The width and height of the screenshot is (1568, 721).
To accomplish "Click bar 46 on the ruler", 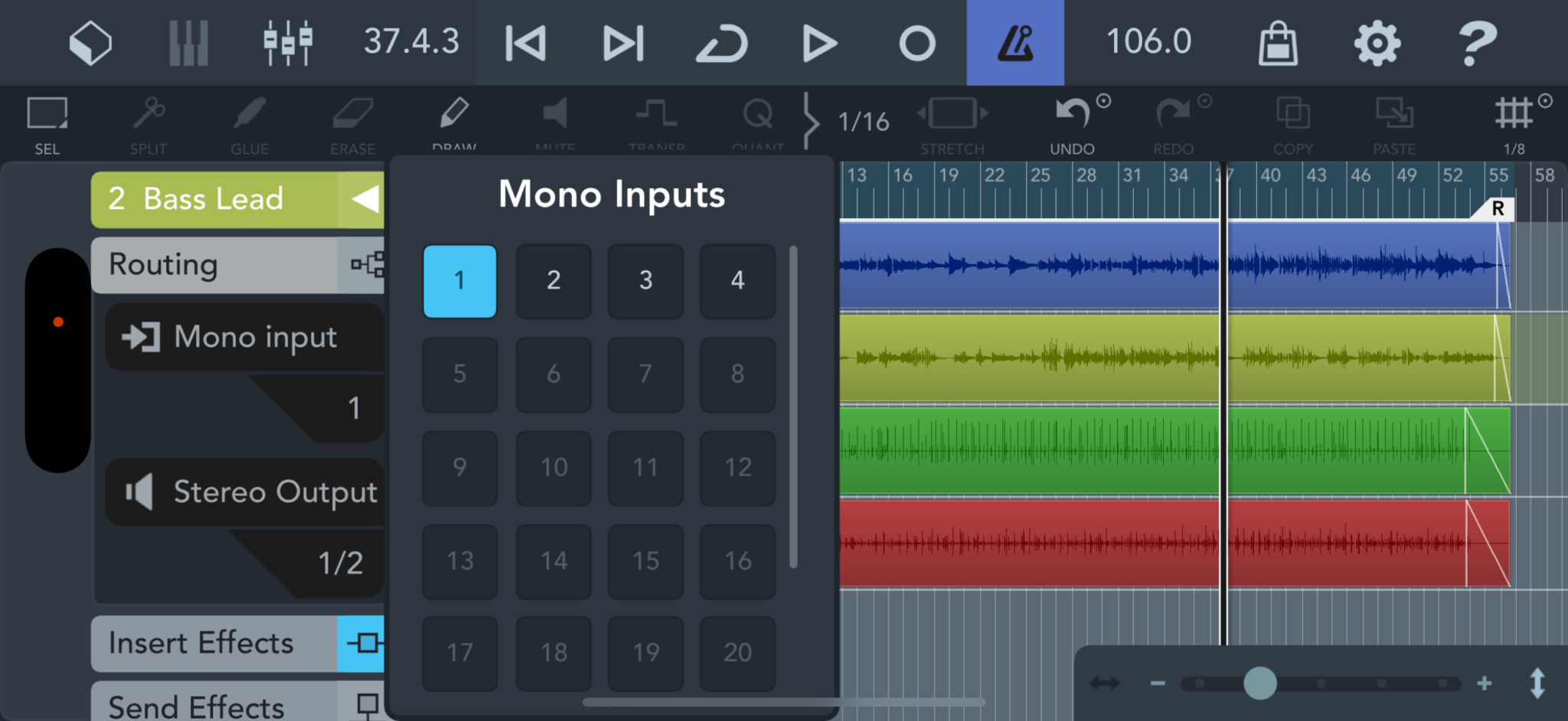I will point(1361,175).
